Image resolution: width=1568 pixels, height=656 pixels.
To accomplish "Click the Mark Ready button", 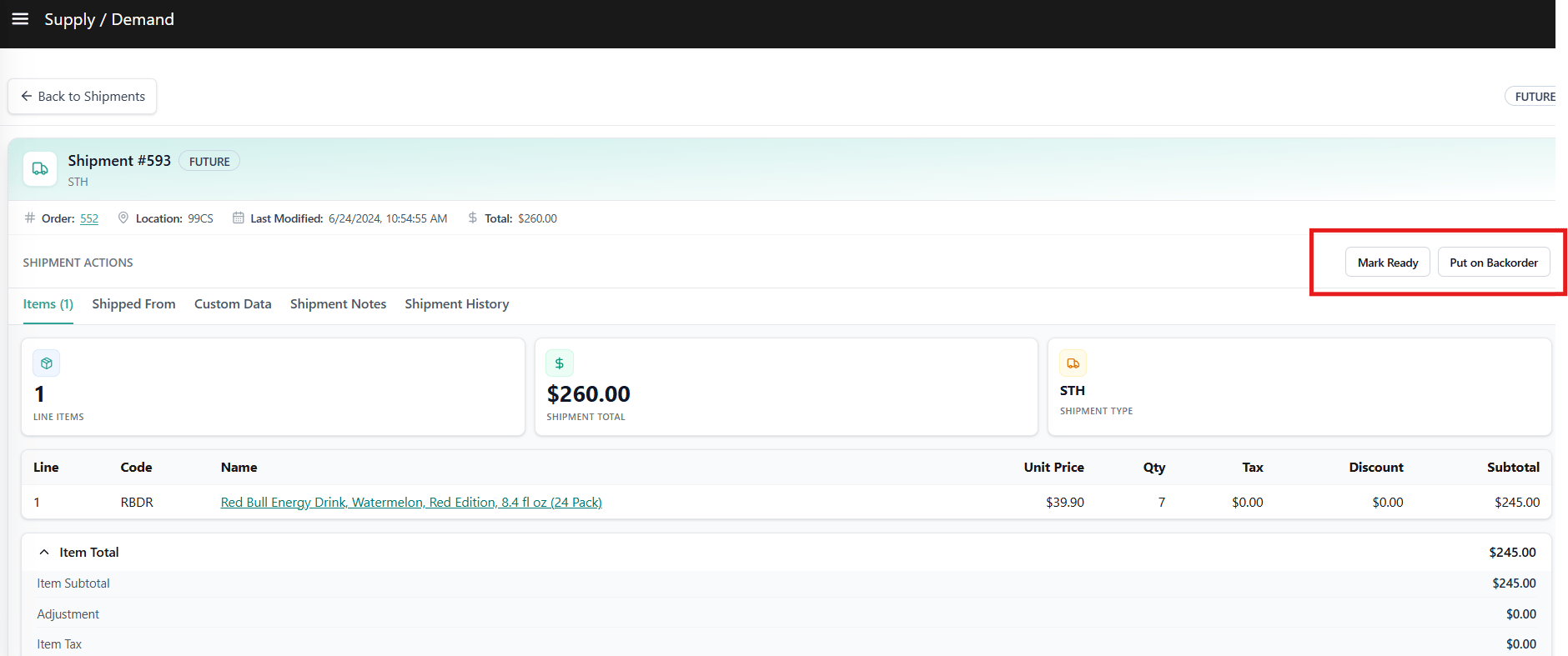I will pos(1388,263).
